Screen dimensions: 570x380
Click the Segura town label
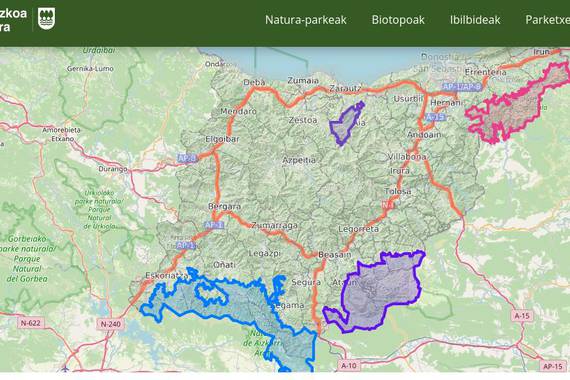pos(306,282)
